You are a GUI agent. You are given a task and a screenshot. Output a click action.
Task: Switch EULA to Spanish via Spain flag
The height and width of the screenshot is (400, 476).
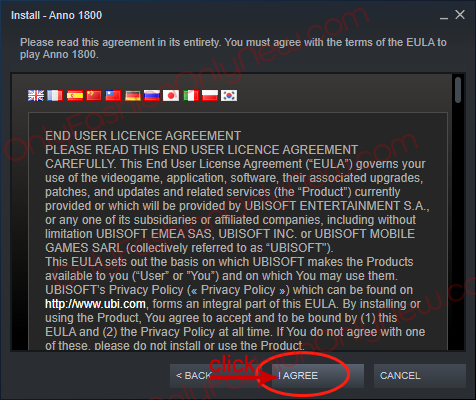[x=75, y=96]
